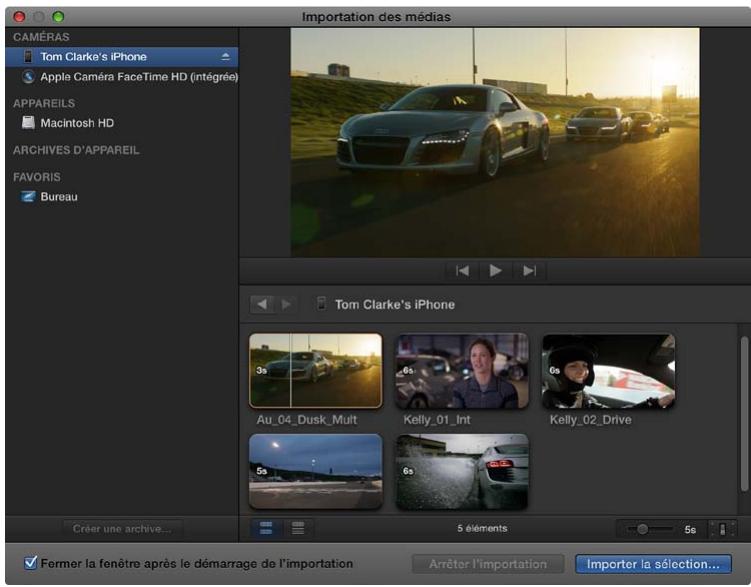
Task: Select Macintosh HD under Appareils
Action: coord(122,123)
